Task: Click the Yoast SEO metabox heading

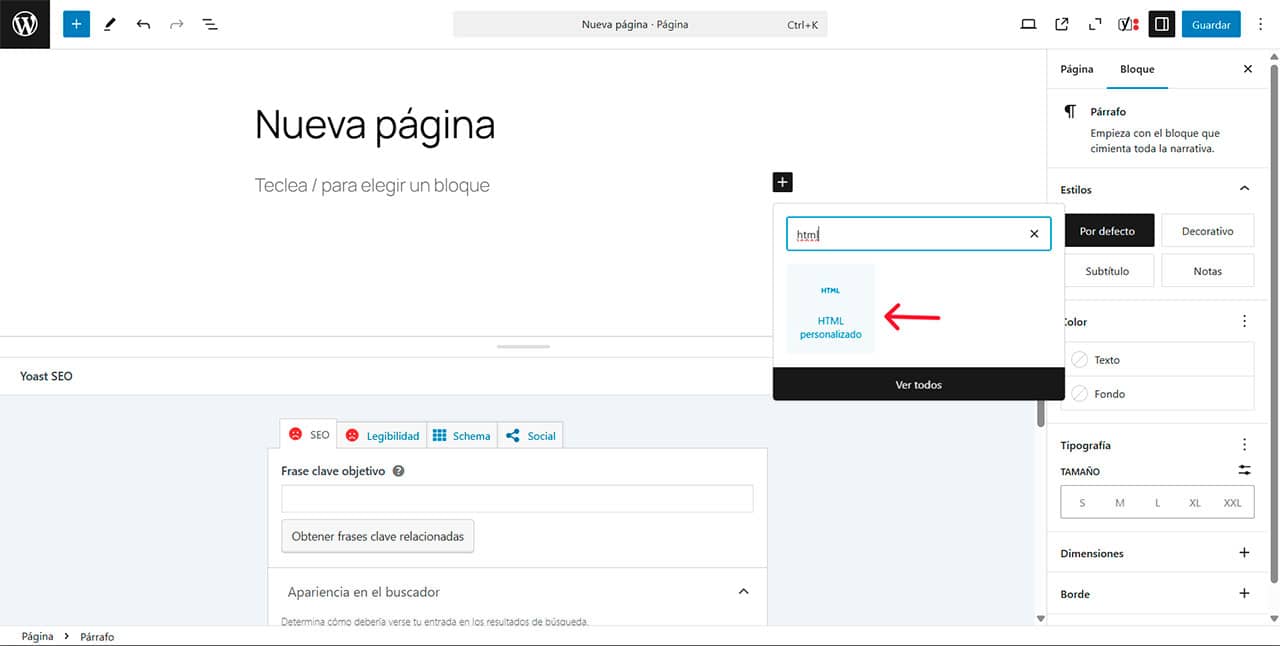Action: click(x=46, y=376)
